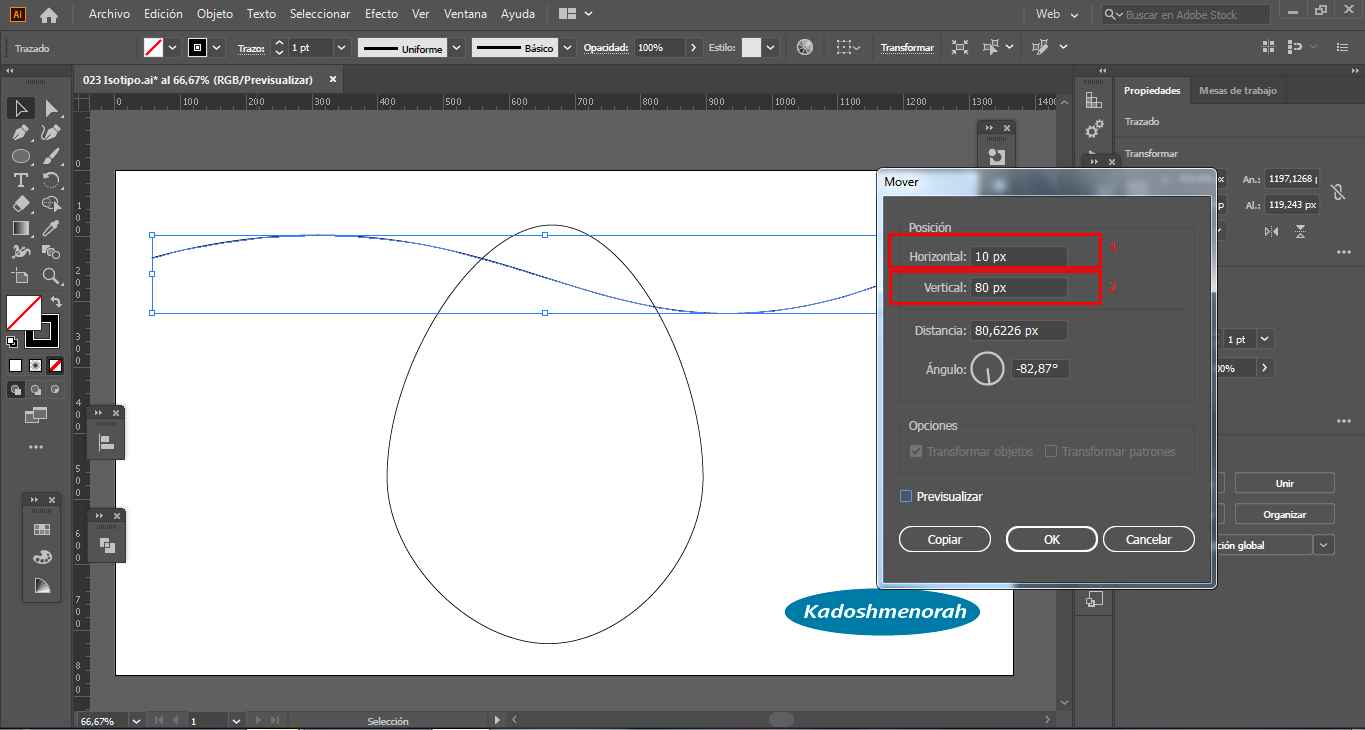Open the Básico brush definition dropdown
Image resolution: width=1365 pixels, height=730 pixels.
(568, 47)
